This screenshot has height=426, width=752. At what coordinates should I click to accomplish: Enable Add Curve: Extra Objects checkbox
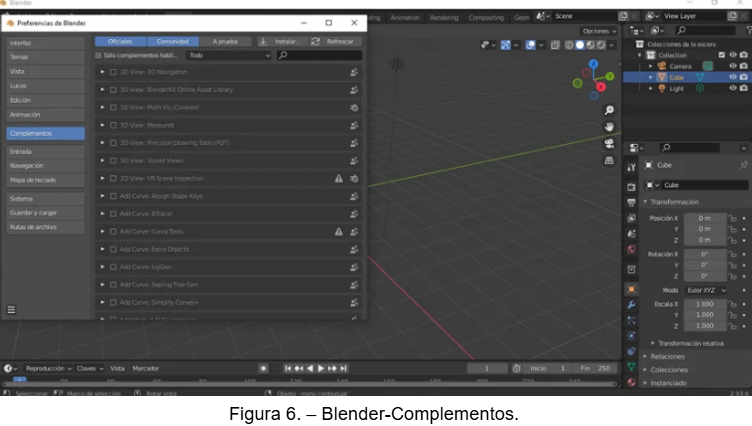click(x=113, y=249)
